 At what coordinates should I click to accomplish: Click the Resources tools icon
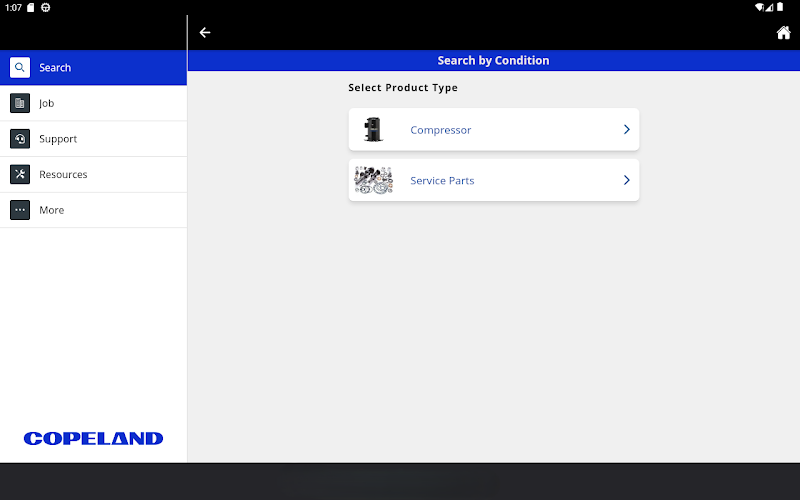click(20, 174)
